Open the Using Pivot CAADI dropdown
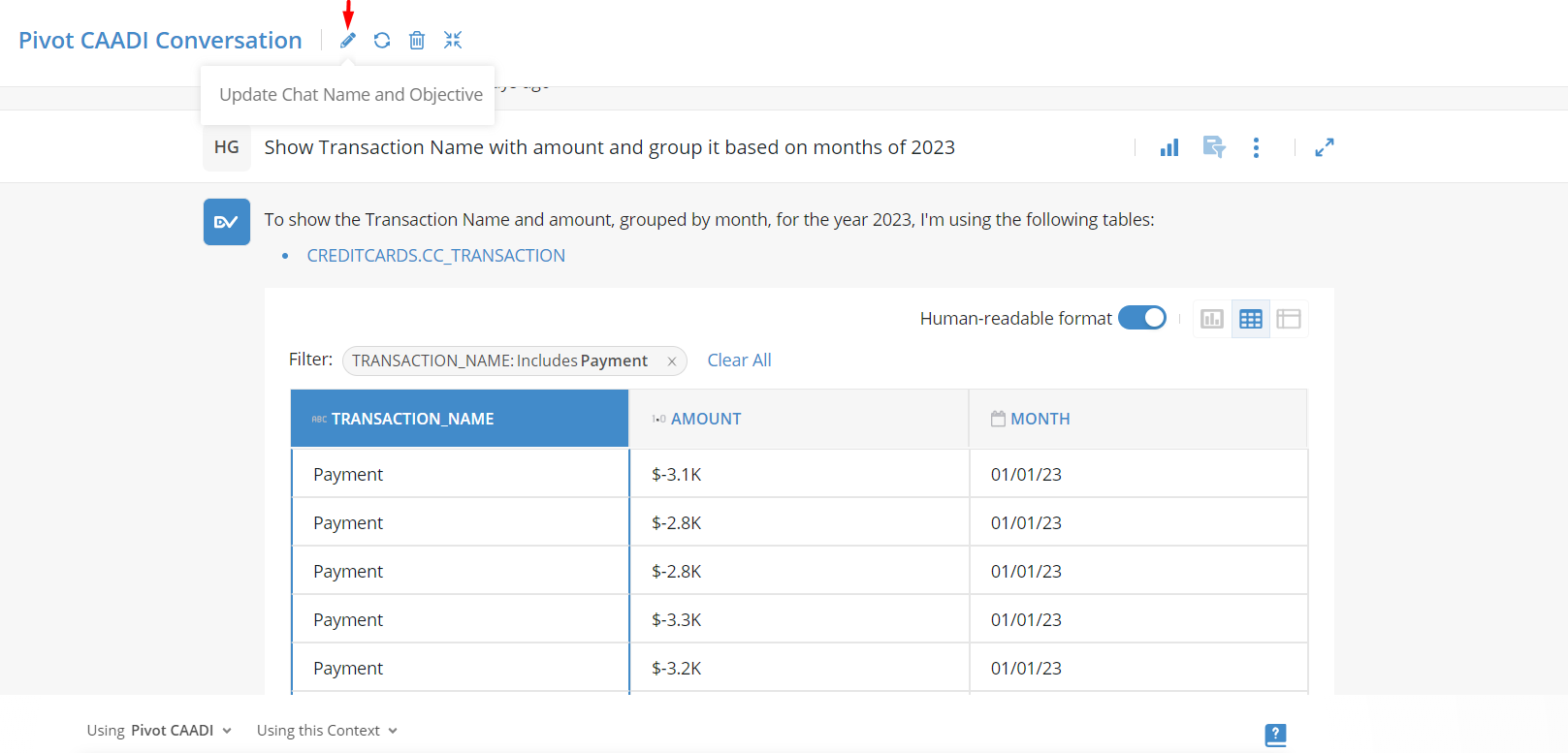 click(159, 731)
